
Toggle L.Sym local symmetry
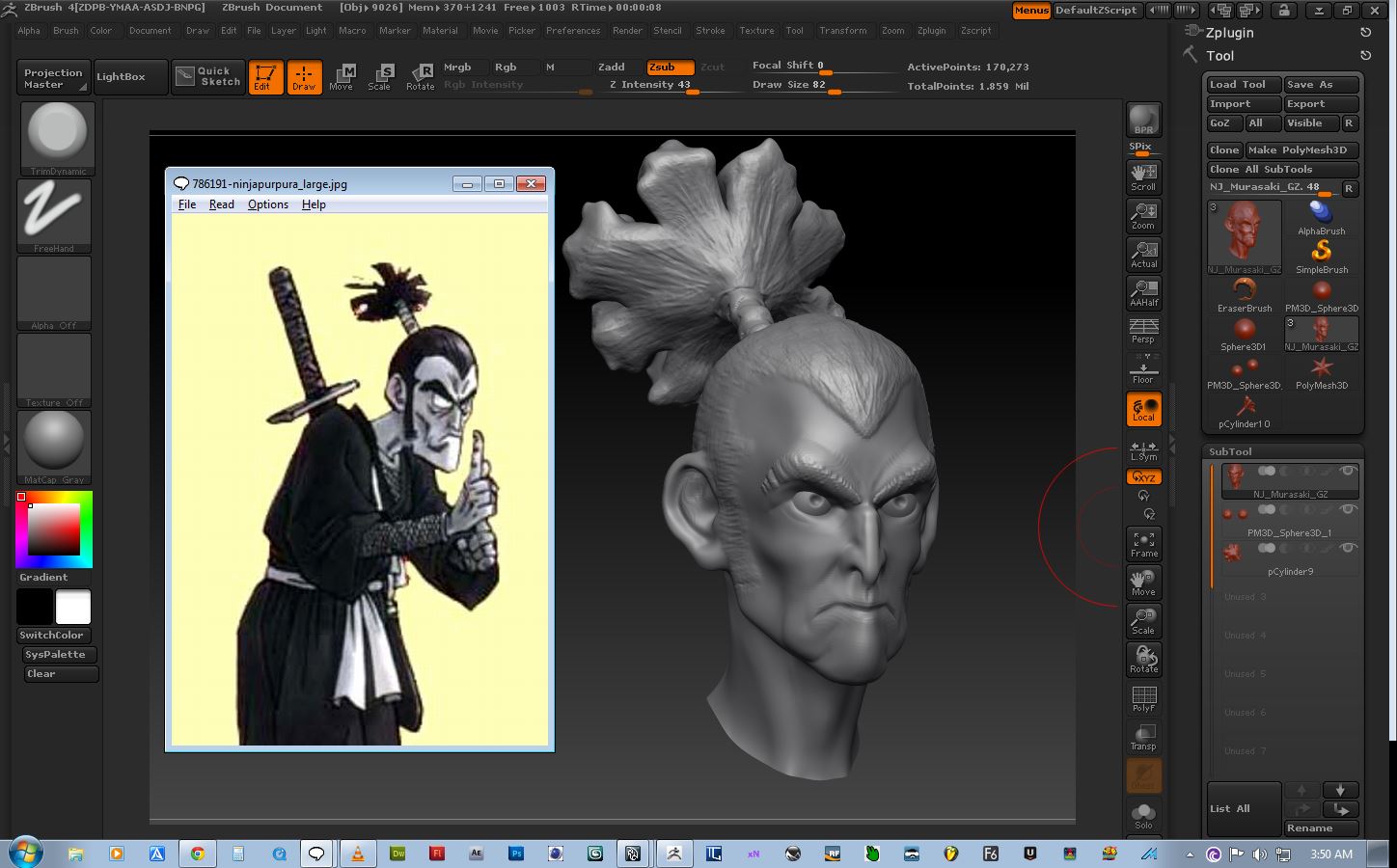tap(1143, 450)
